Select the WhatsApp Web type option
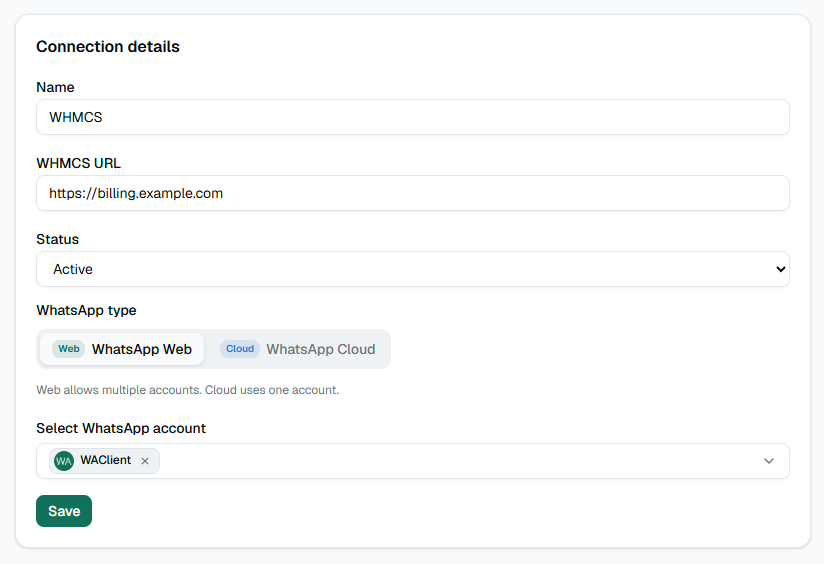 coord(122,349)
